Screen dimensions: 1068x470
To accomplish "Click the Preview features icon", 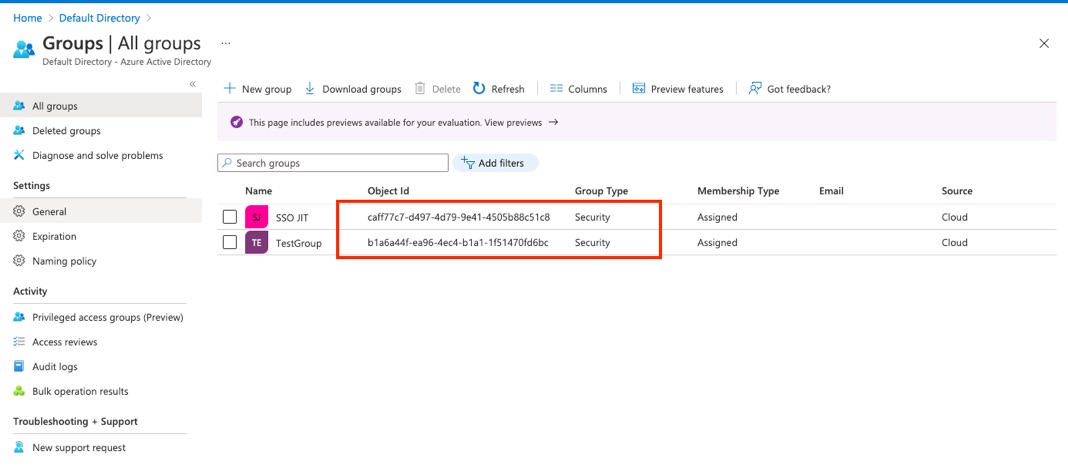I will tap(638, 89).
